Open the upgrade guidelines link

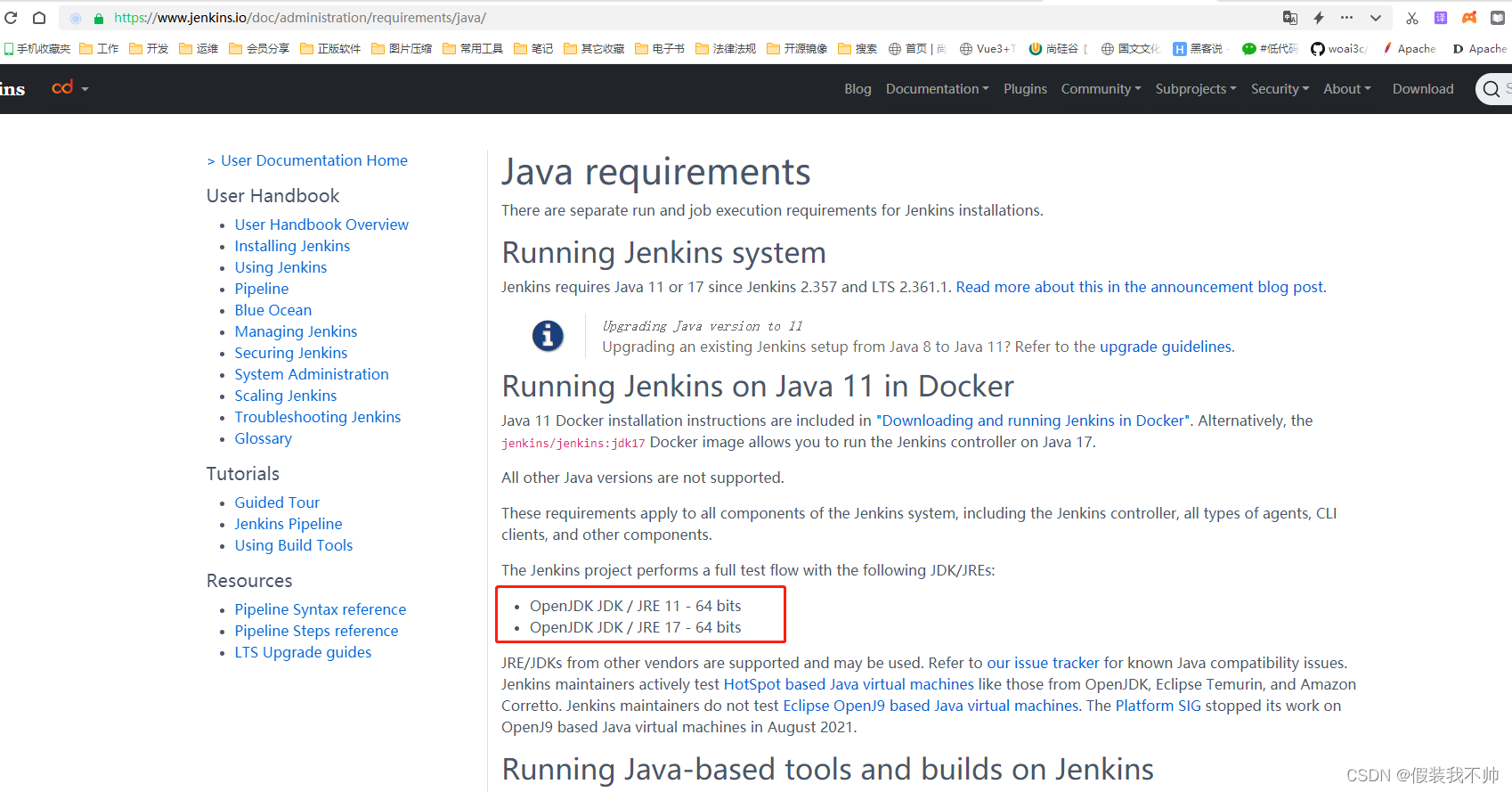coord(1166,347)
